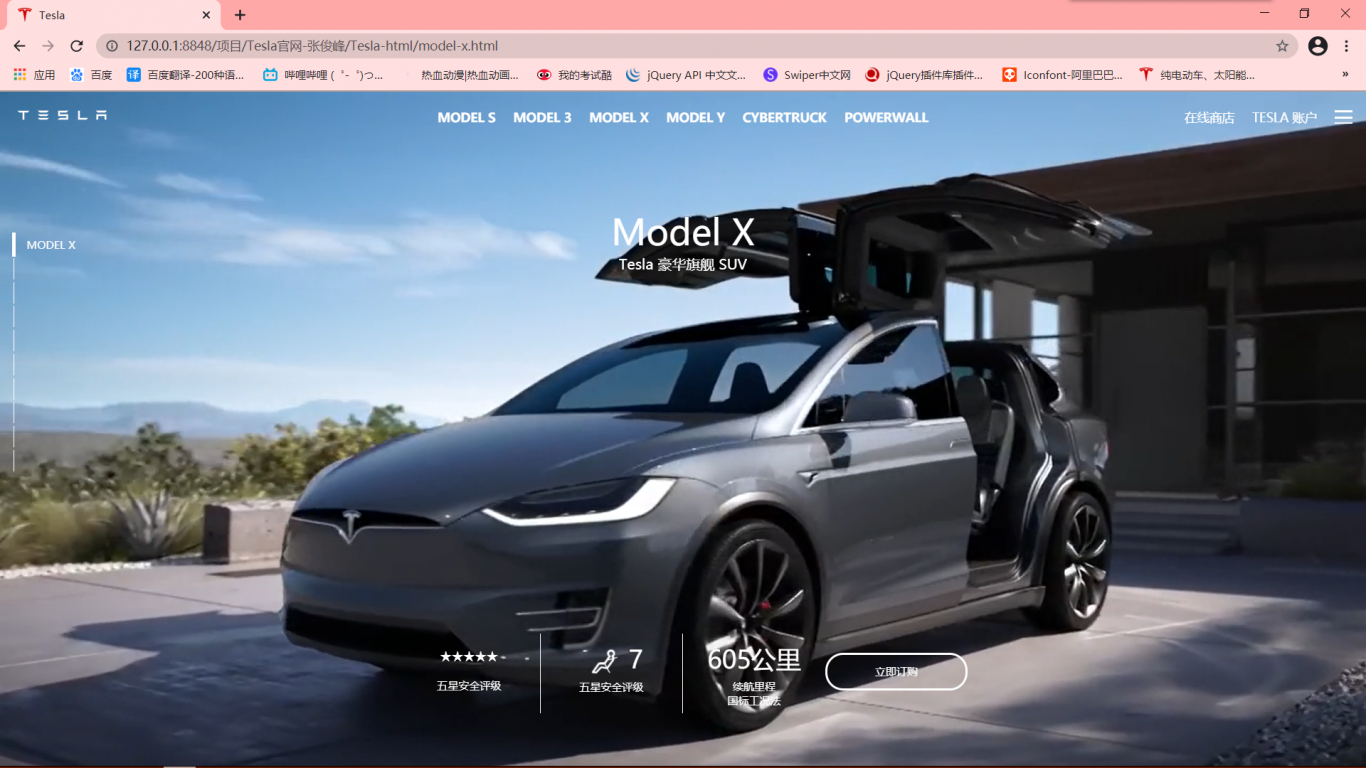Open 百度翻译 bookmark

[x=185, y=75]
